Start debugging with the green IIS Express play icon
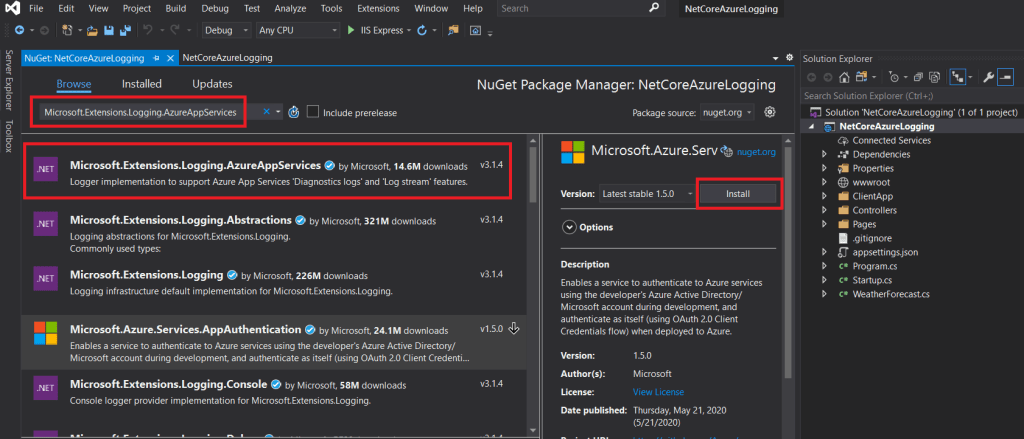Screen dimensions: 1024x439 351,30
